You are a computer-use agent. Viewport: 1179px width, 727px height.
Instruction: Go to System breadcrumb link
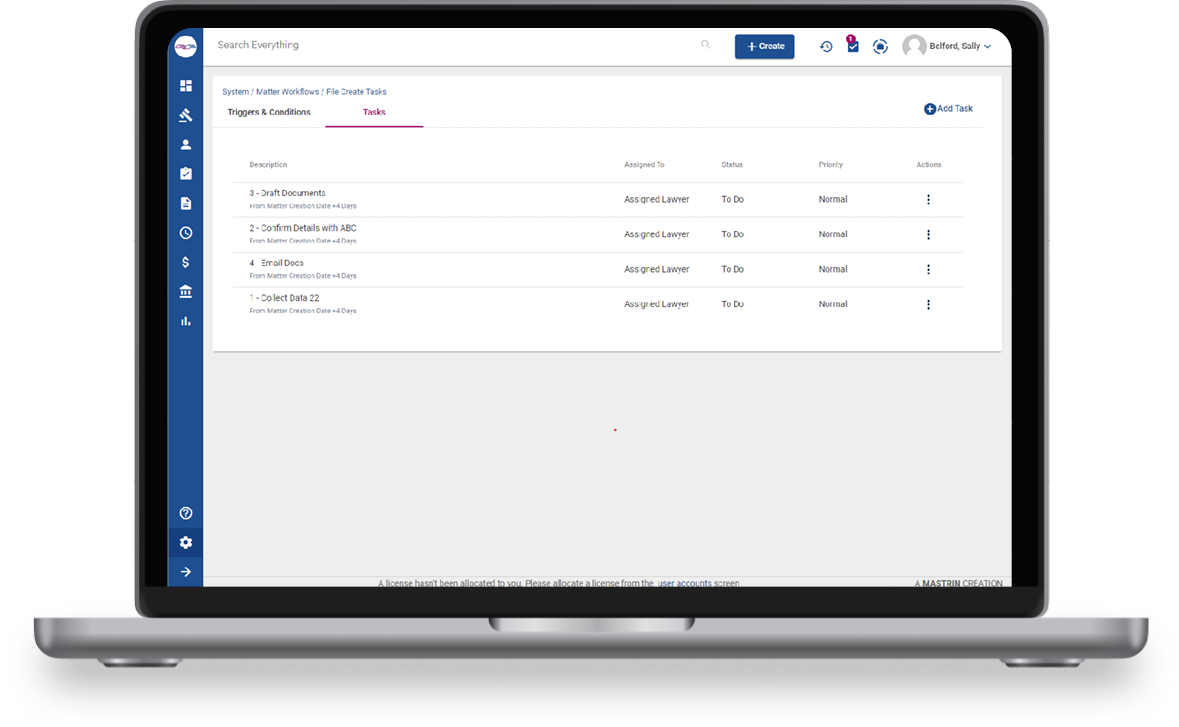235,92
